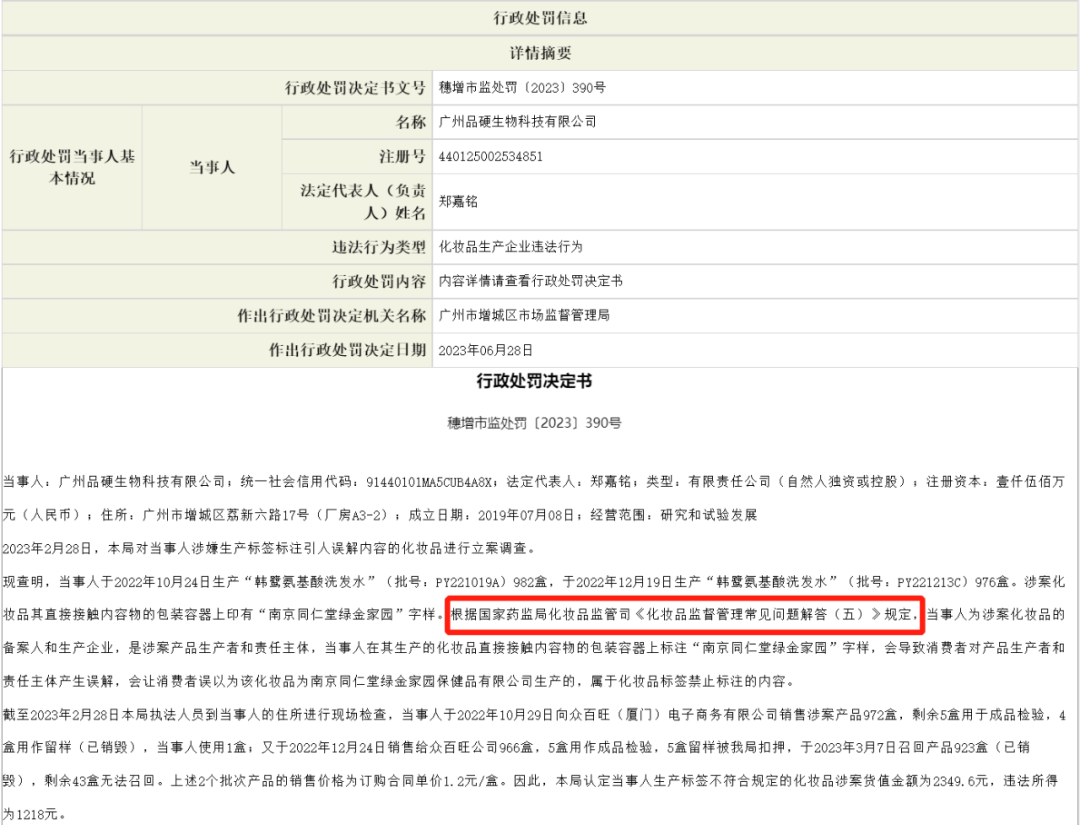Click the 当事人 merged table cell

213,166
